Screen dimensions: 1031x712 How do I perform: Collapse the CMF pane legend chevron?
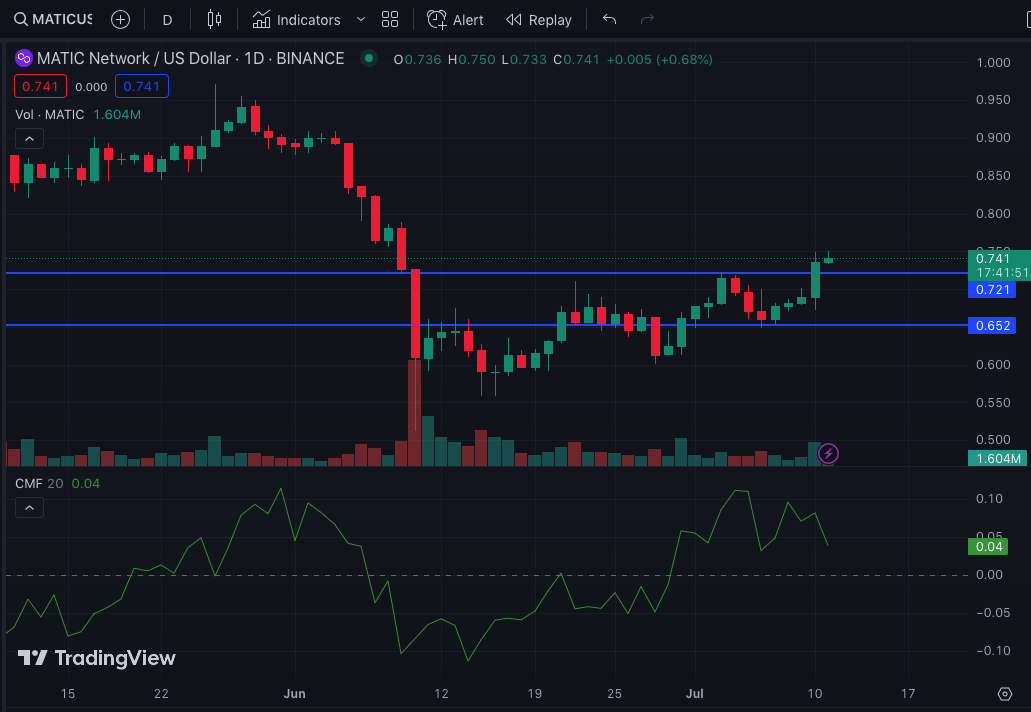click(x=30, y=508)
